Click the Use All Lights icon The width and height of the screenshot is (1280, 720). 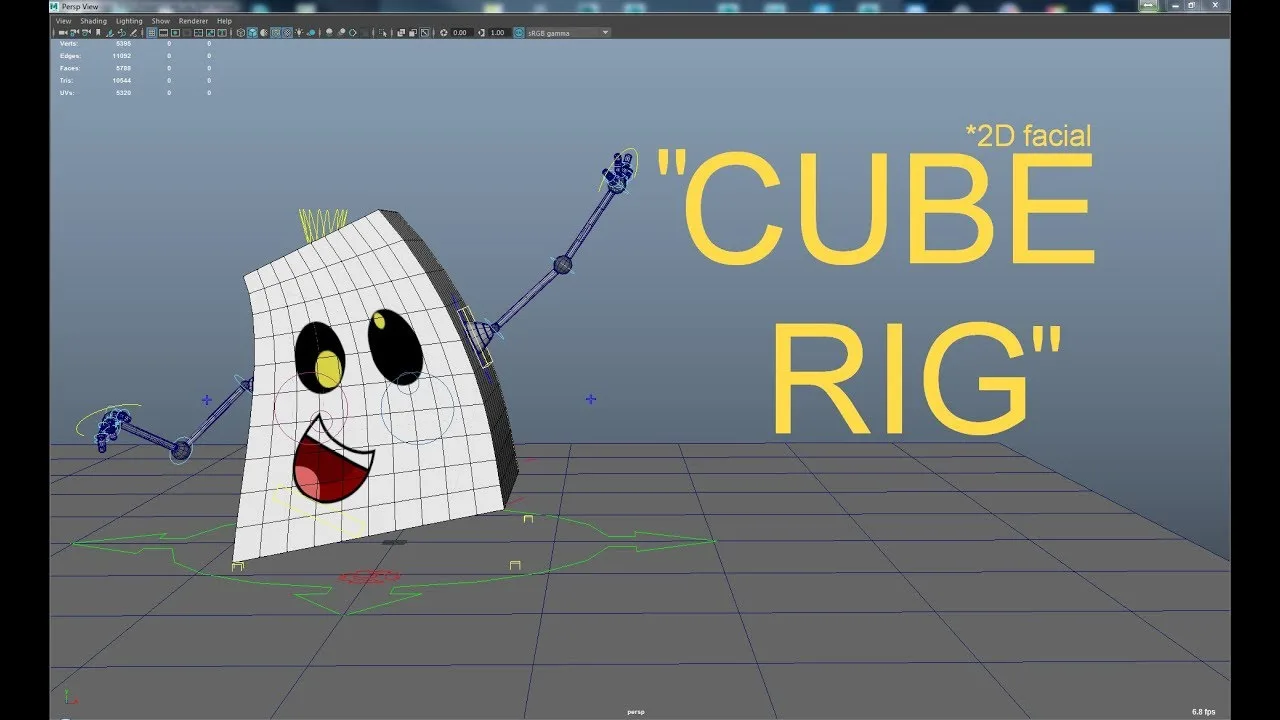pos(299,32)
